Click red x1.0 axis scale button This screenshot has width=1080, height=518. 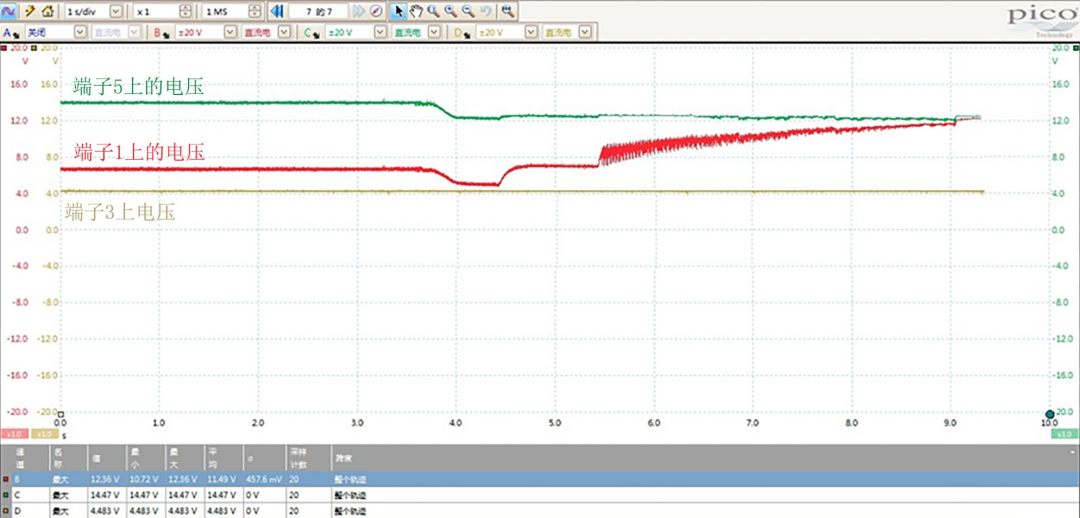click(14, 434)
